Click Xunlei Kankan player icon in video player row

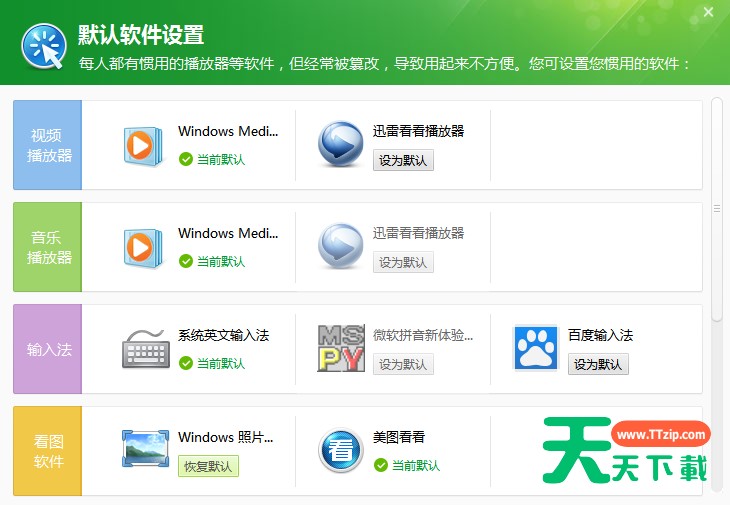click(340, 144)
